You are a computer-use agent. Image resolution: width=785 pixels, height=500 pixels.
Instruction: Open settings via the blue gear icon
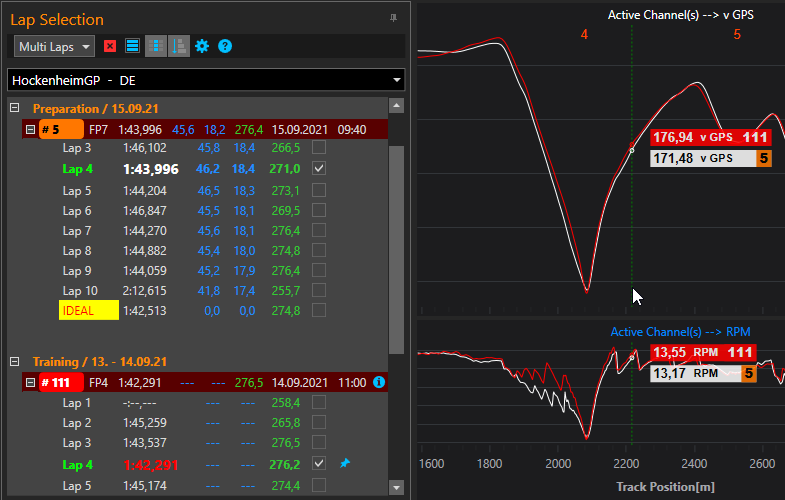202,46
